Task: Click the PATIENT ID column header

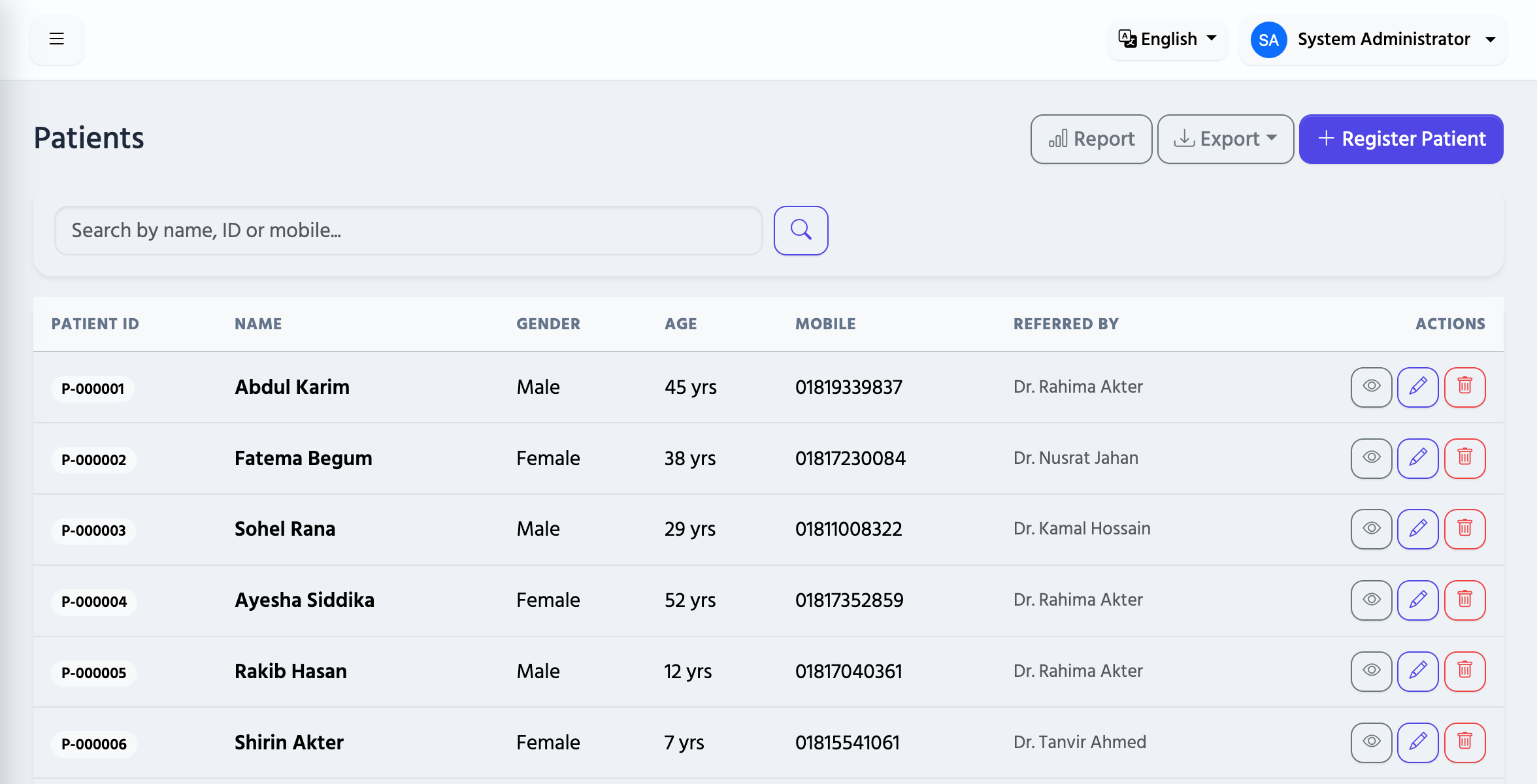Action: coord(95,324)
